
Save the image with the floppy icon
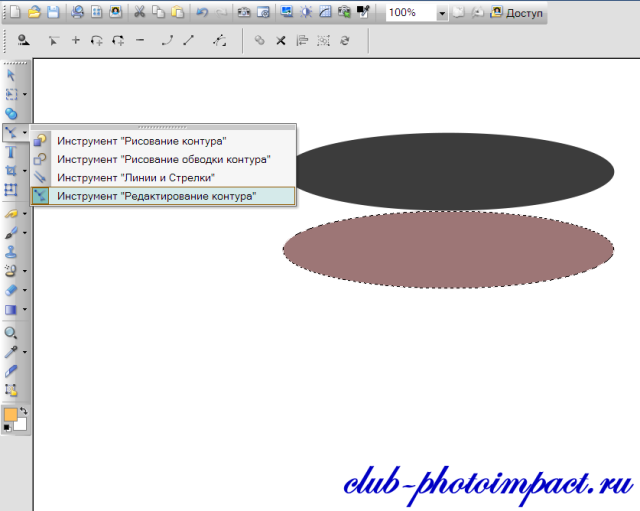tap(53, 12)
